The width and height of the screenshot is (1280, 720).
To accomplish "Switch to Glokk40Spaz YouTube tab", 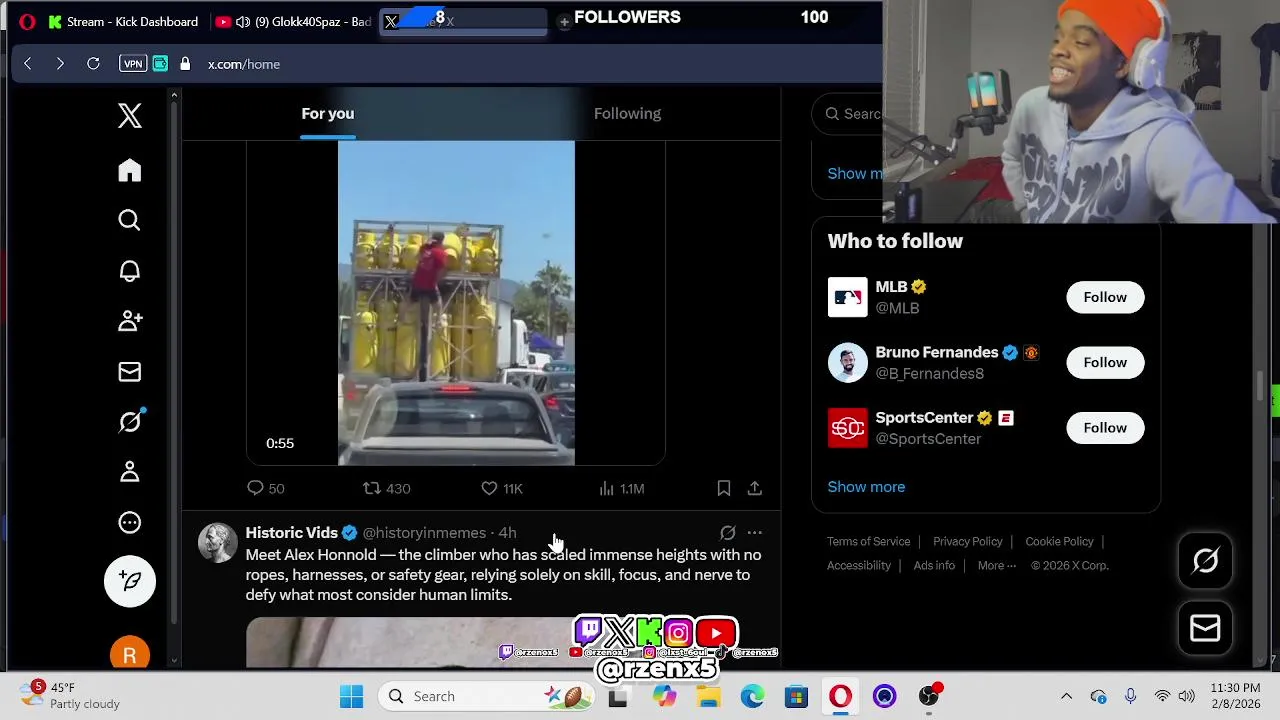I will click(x=294, y=21).
